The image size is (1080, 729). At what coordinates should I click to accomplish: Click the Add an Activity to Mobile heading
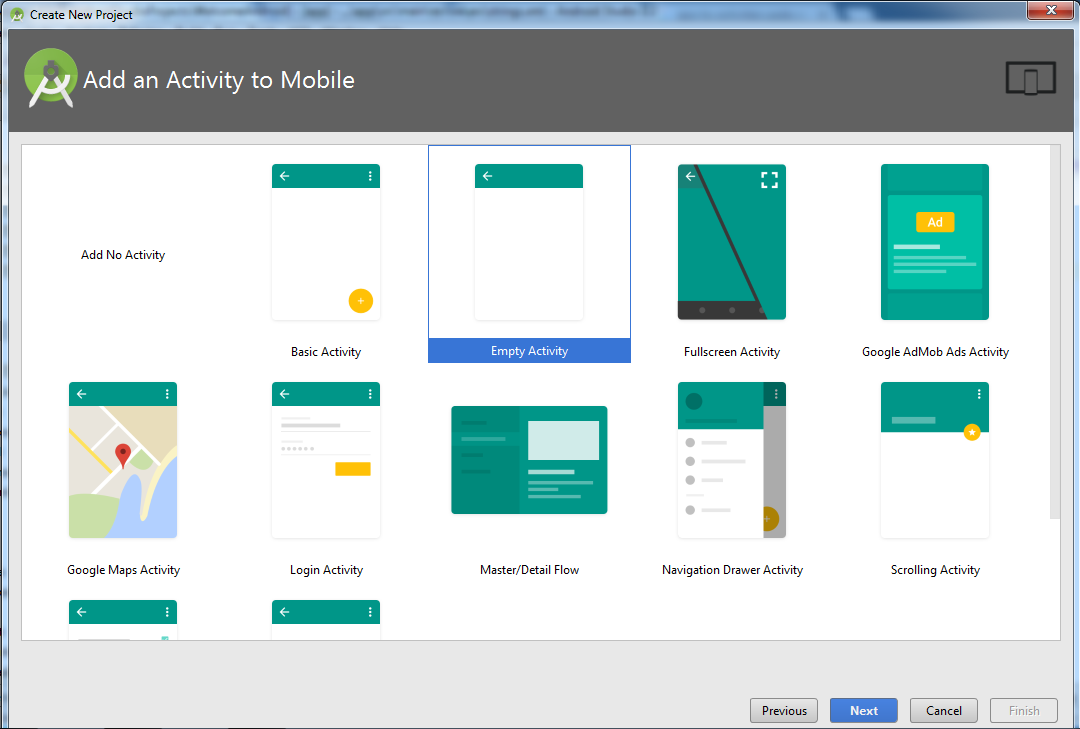(219, 80)
